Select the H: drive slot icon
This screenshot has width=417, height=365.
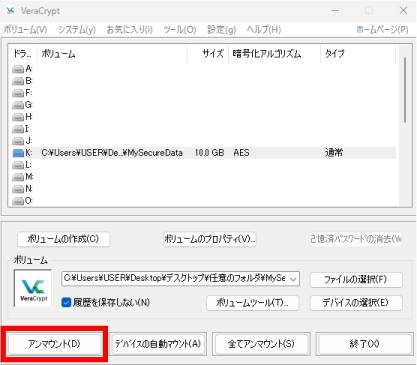pos(18,117)
